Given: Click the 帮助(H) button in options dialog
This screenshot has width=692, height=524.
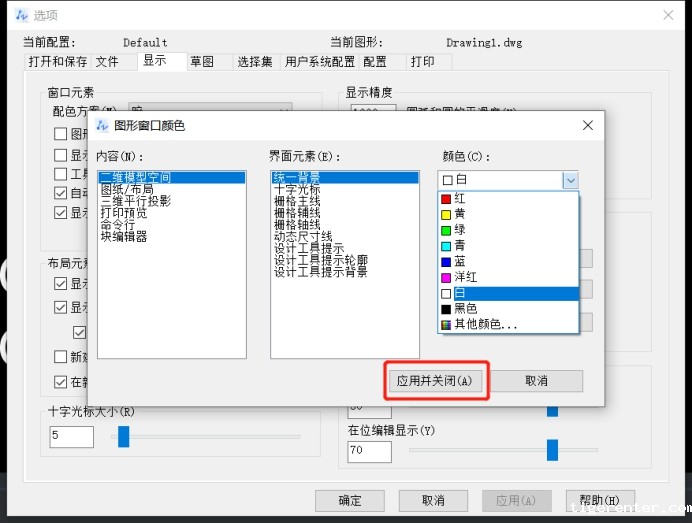Looking at the screenshot, I should coord(599,500).
